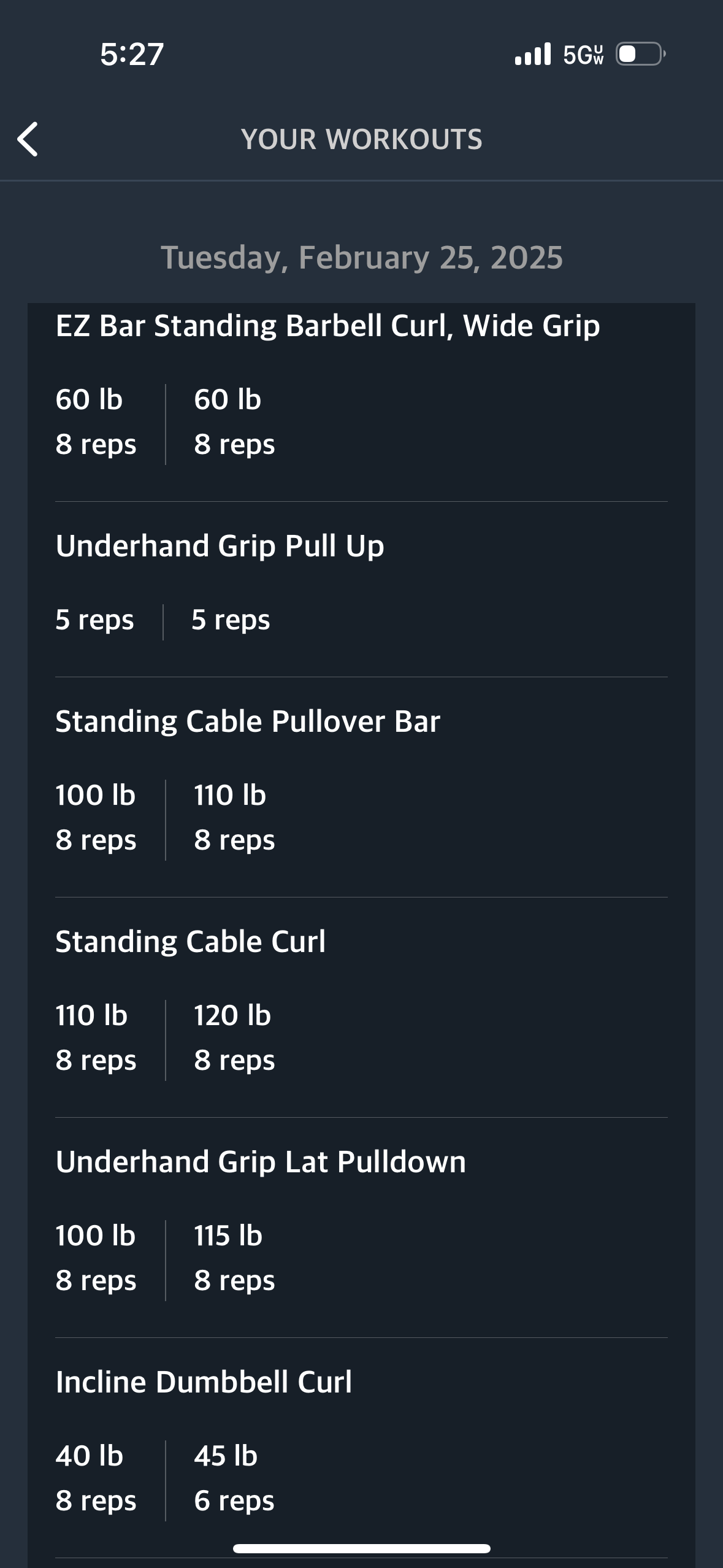Open EZ Bar Standing Barbell Curl exercise
The height and width of the screenshot is (1568, 723).
pyautogui.click(x=327, y=325)
